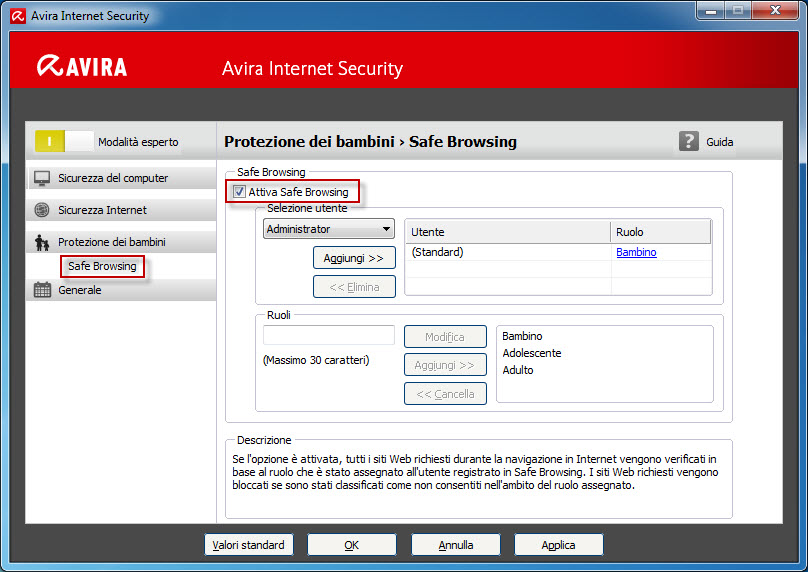The image size is (808, 572).
Task: Click the AVIRA logo in red banner
Action: click(x=82, y=66)
